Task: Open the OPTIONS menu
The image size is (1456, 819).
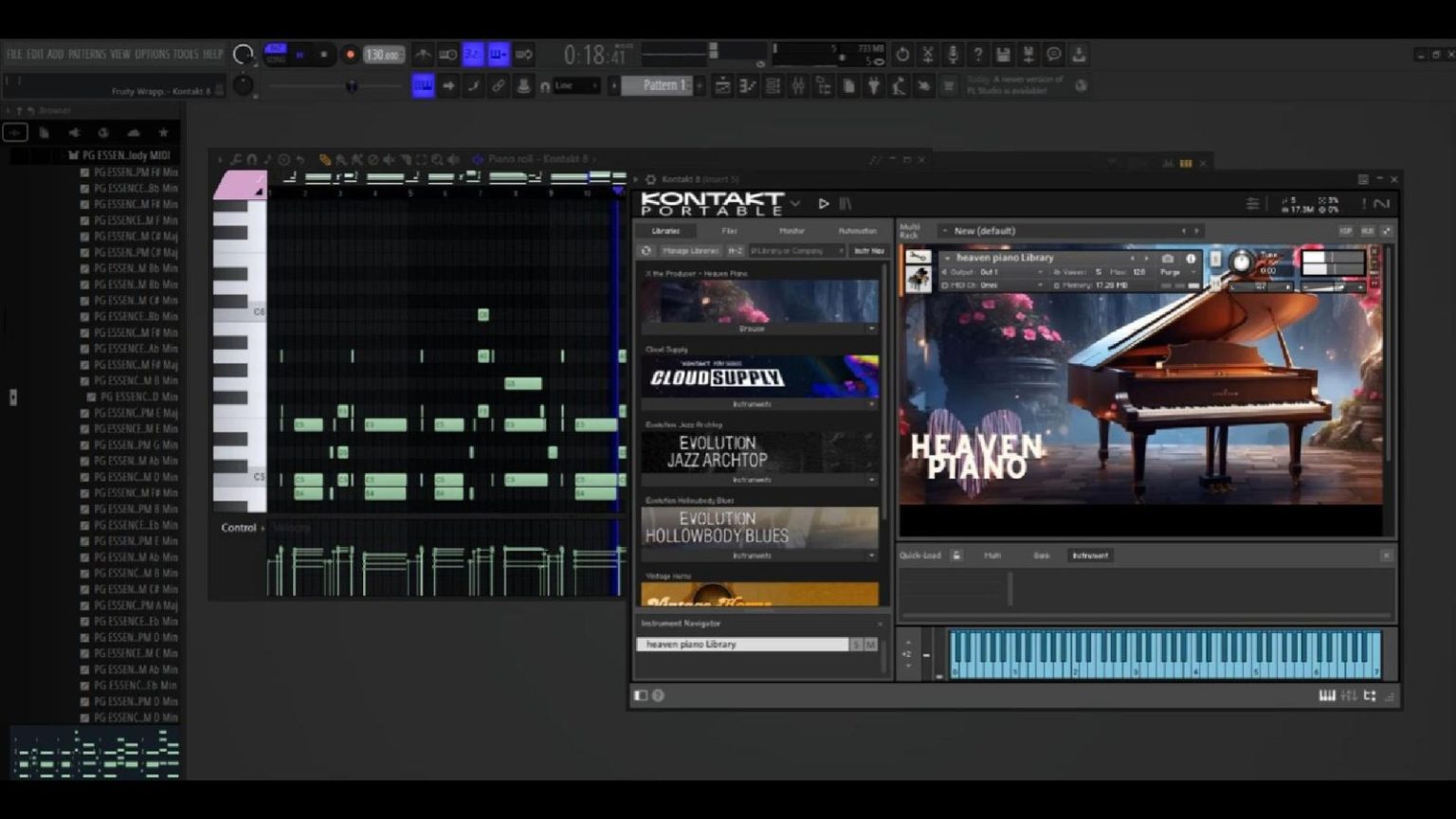Action: pos(152,54)
